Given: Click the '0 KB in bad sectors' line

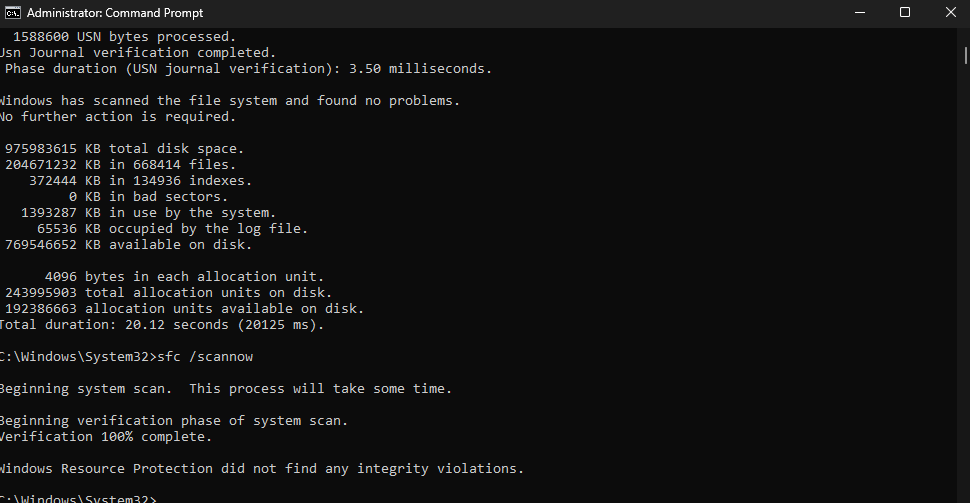Looking at the screenshot, I should pos(148,197).
